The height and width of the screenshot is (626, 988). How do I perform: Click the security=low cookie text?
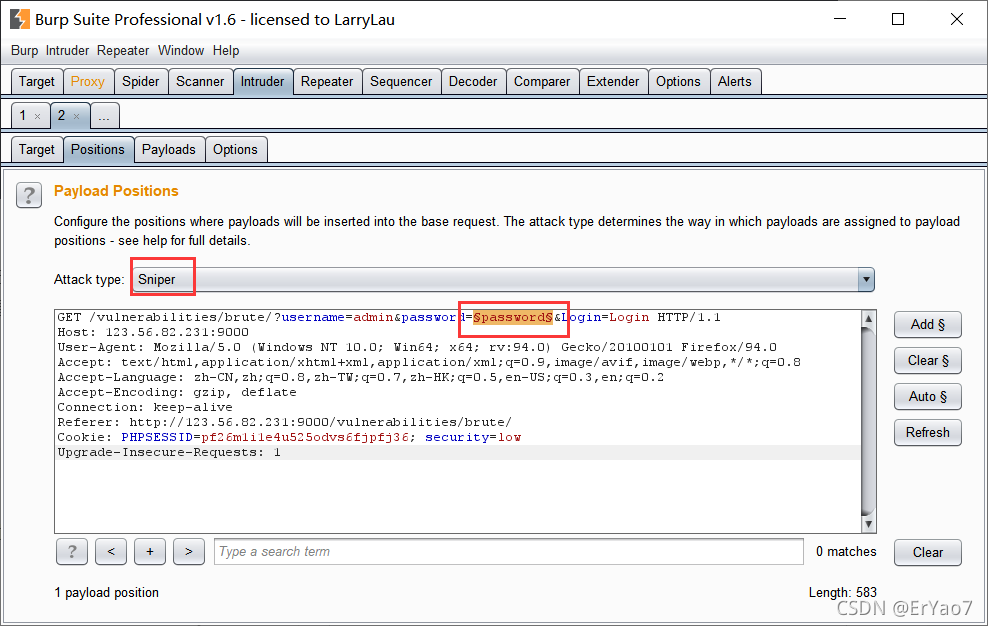473,438
